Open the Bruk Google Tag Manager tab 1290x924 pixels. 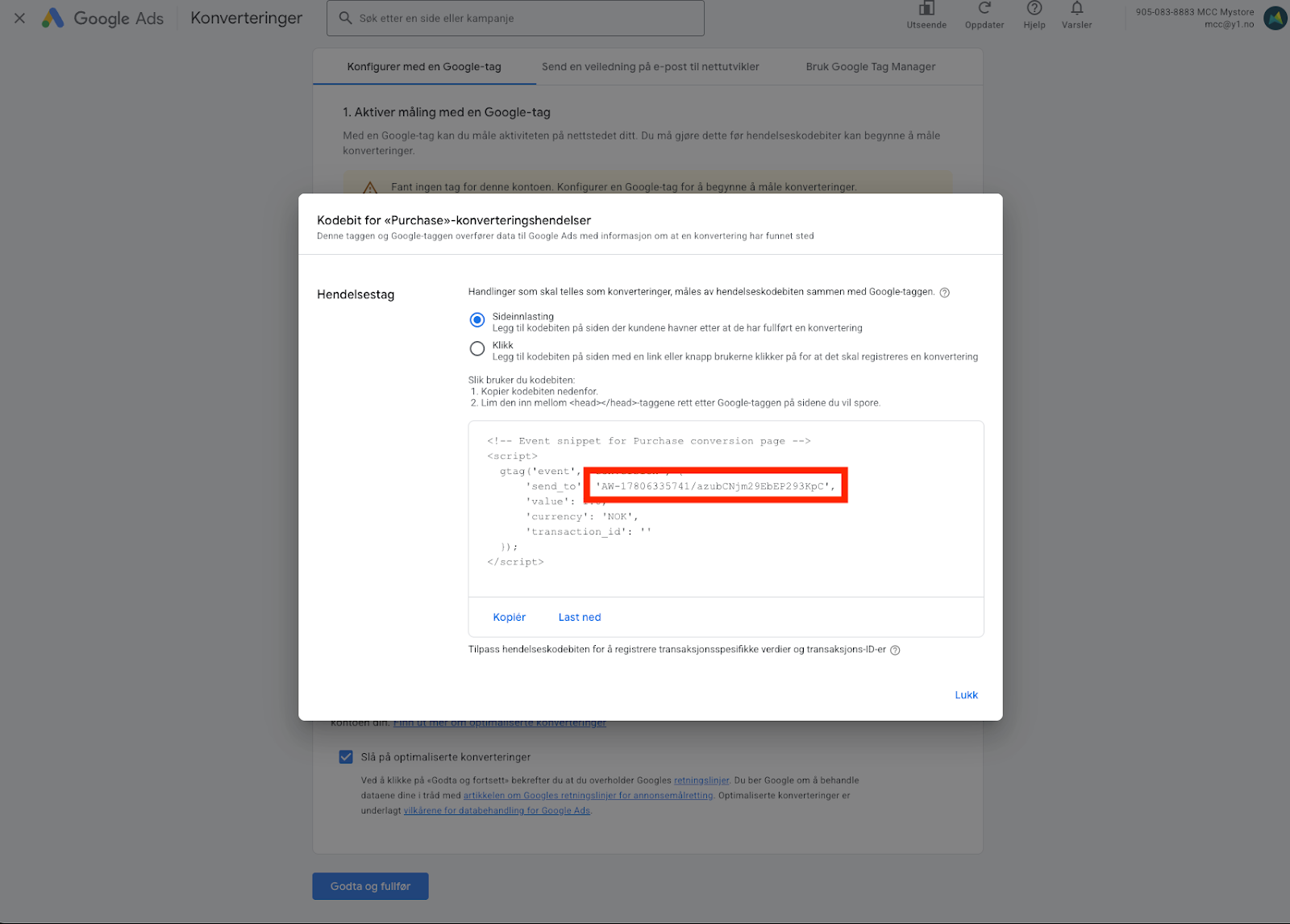pyautogui.click(x=871, y=67)
